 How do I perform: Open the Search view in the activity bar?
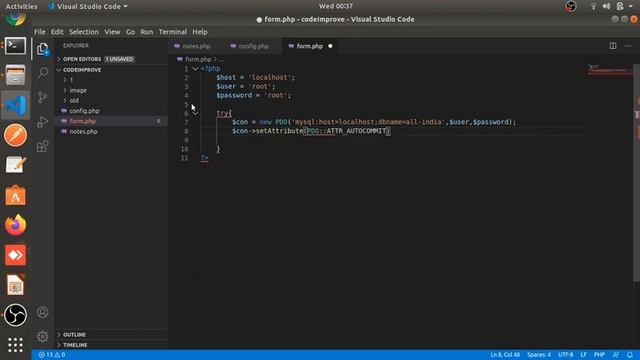point(42,73)
